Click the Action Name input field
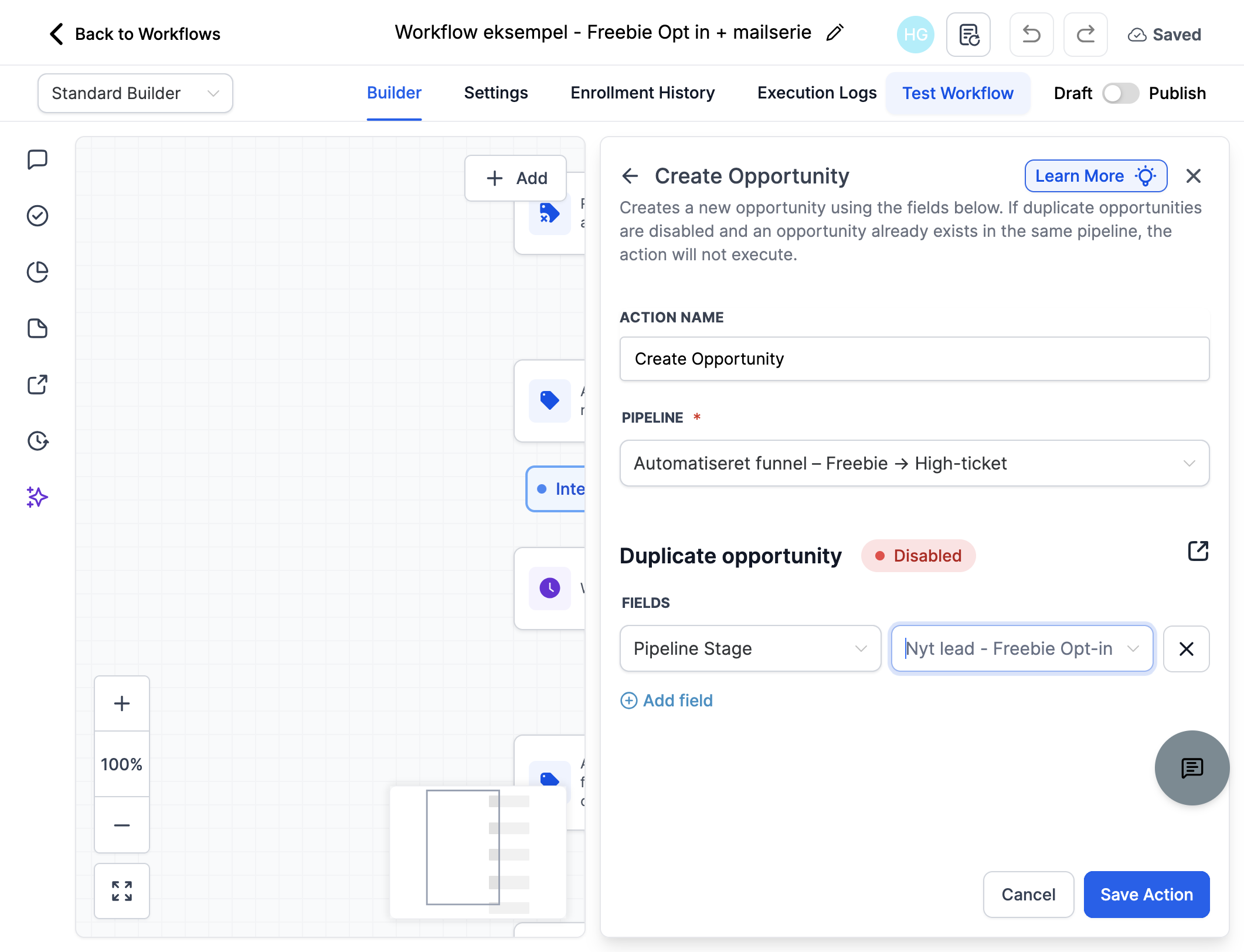This screenshot has height=952, width=1244. coord(915,359)
